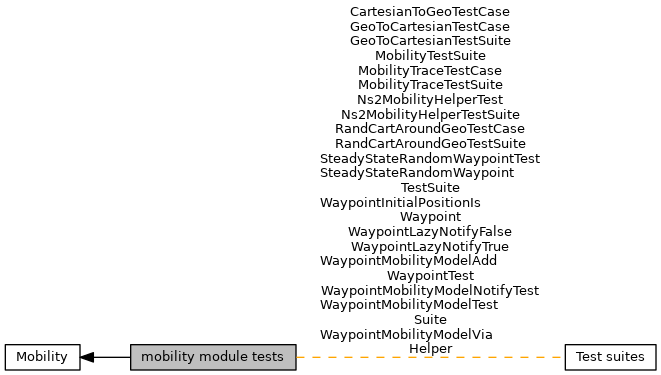The height and width of the screenshot is (375, 661).
Task: Select RandCartAroundGeoTestCase label
Action: tap(430, 129)
